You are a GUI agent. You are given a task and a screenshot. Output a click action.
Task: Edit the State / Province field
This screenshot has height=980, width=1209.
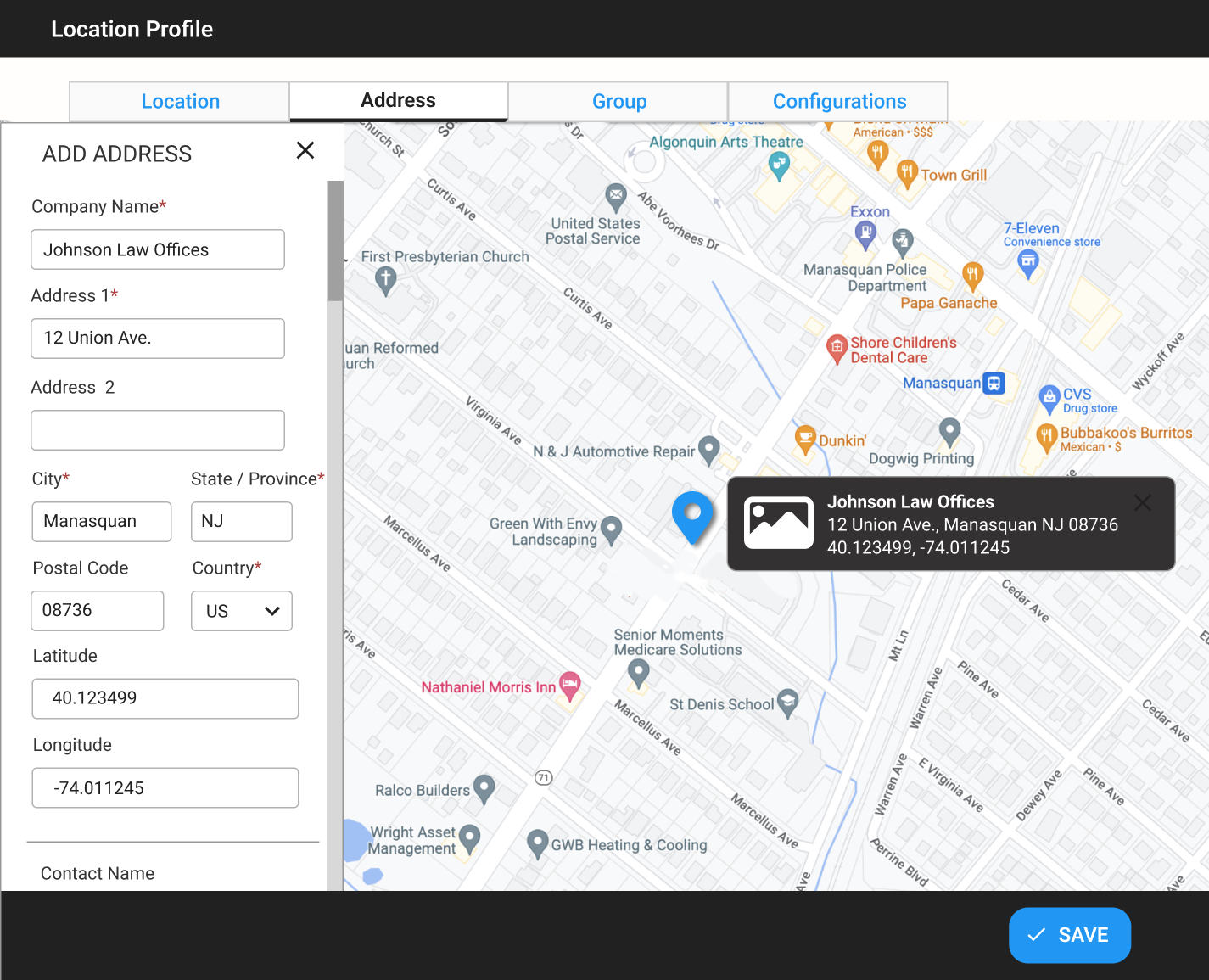pyautogui.click(x=242, y=522)
